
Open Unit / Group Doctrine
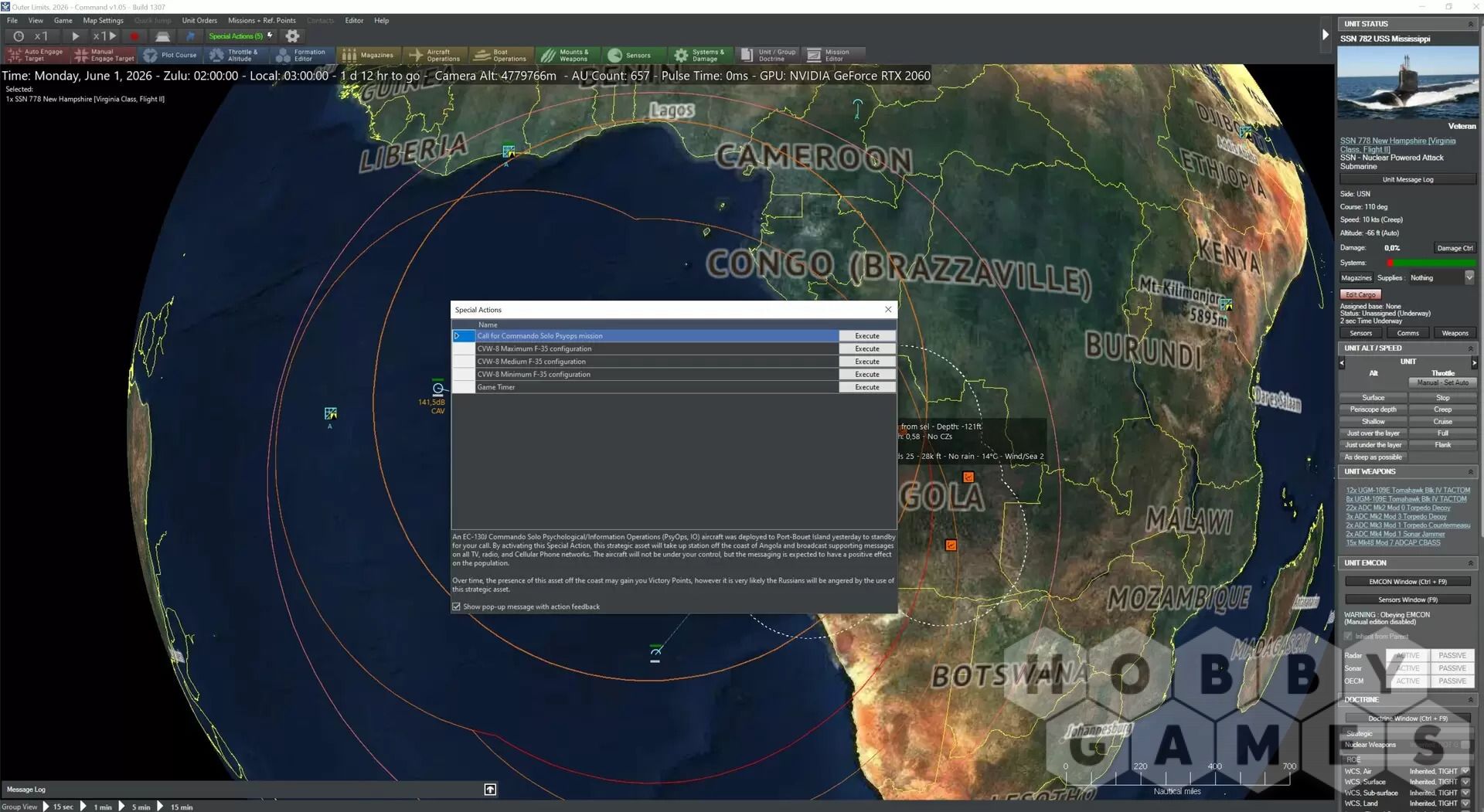768,55
